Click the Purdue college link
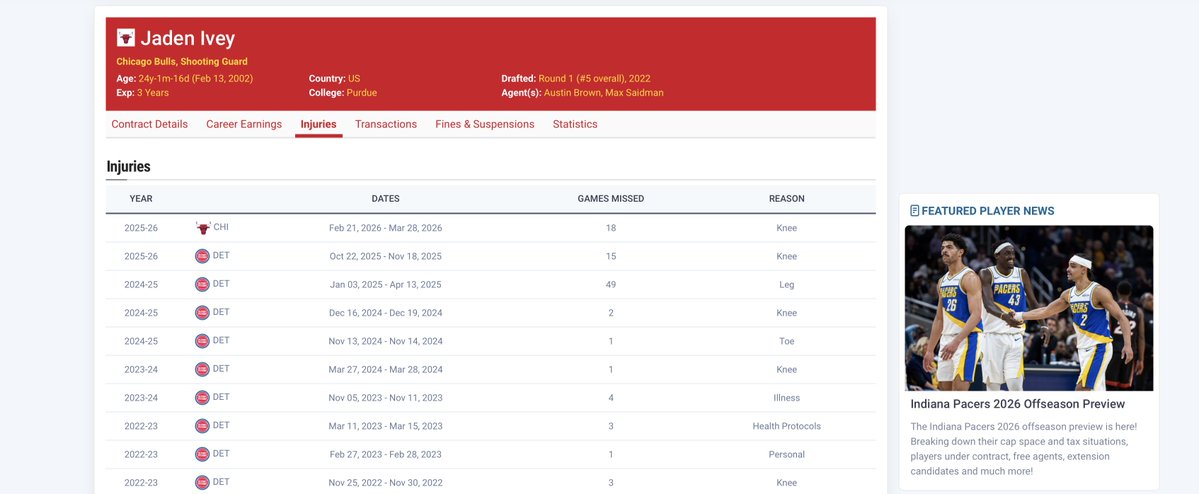 point(362,93)
